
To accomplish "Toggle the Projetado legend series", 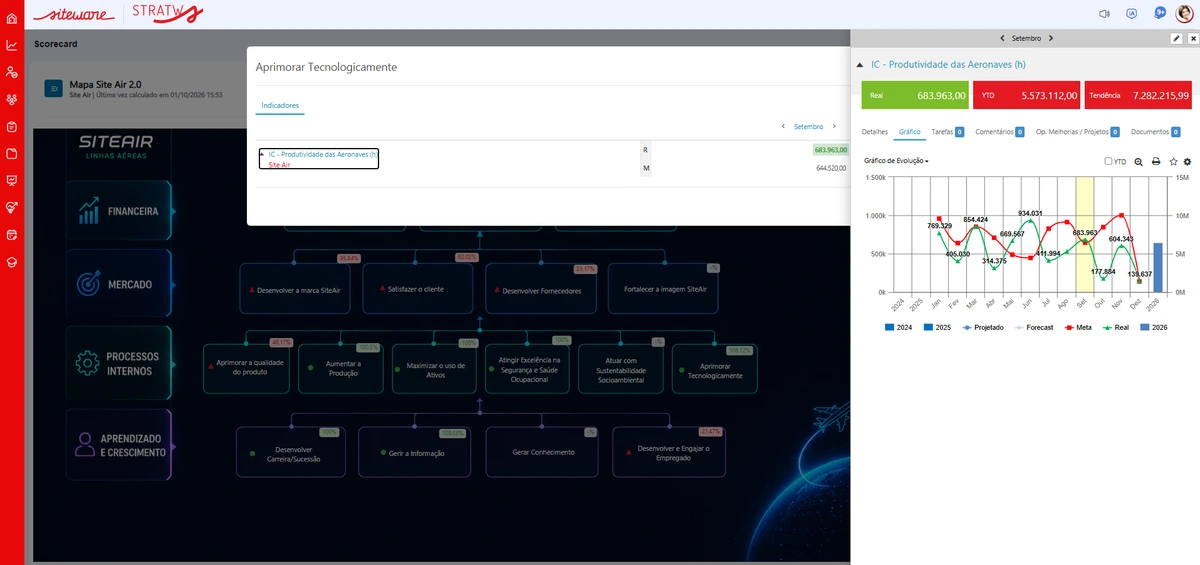I will coord(981,327).
